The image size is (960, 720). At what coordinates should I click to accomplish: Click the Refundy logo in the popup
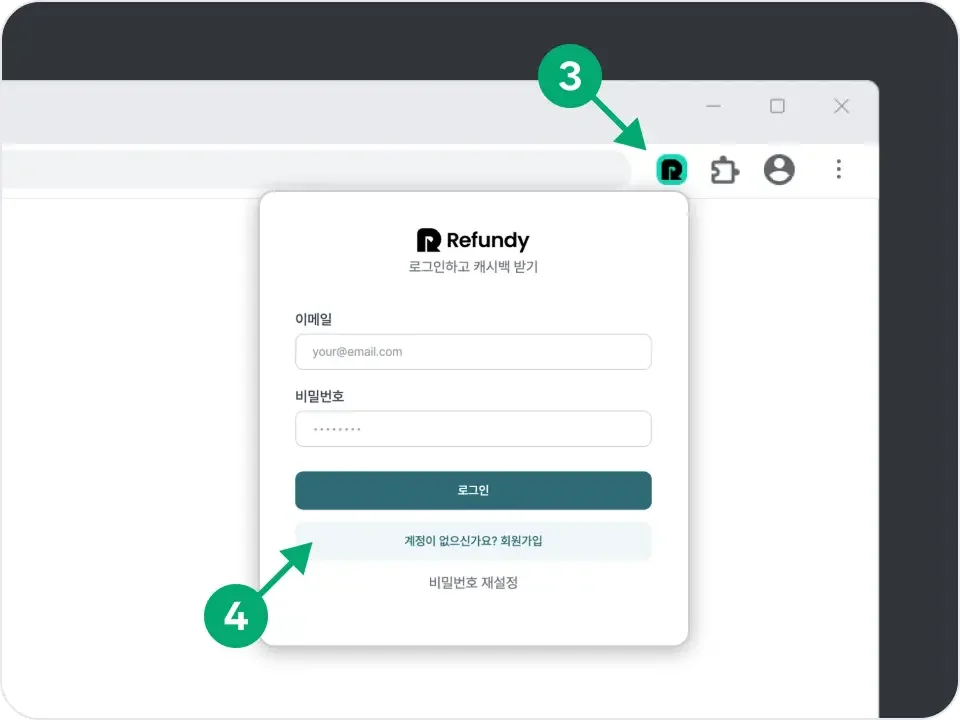point(473,240)
